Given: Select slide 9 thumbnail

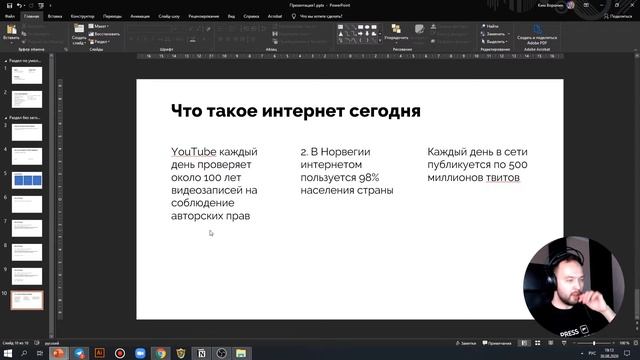Looking at the screenshot, I should [27, 276].
